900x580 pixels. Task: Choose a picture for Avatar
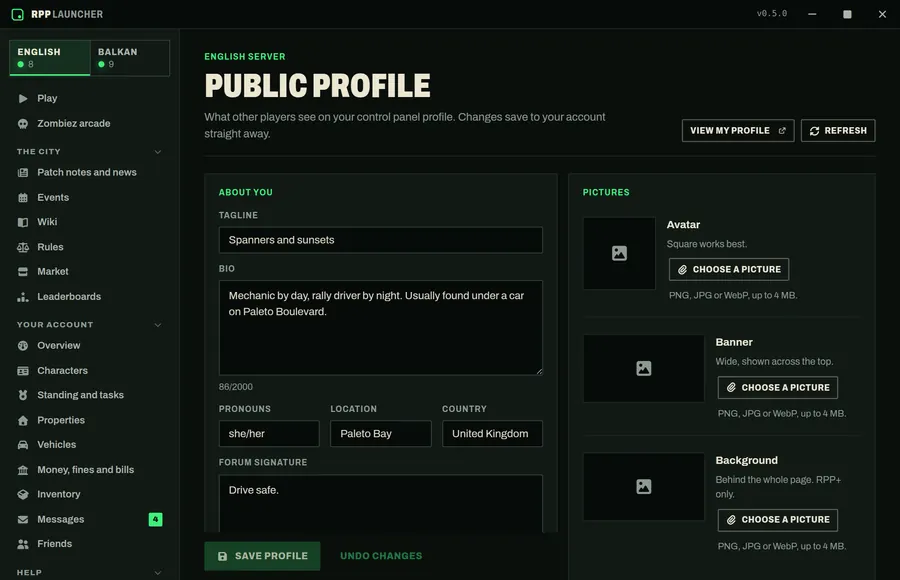[728, 270]
